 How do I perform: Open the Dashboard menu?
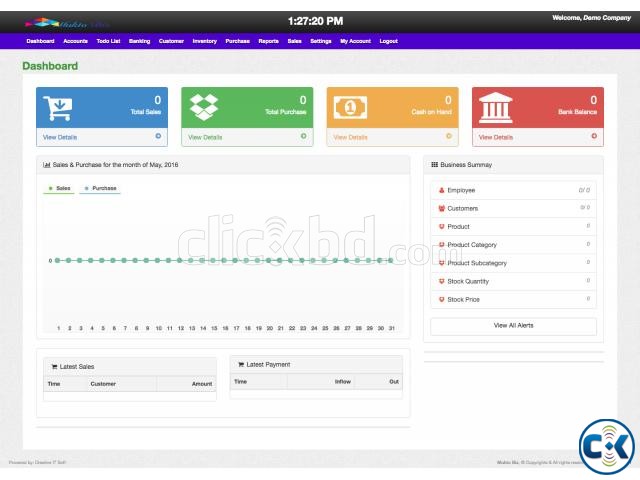[x=40, y=41]
